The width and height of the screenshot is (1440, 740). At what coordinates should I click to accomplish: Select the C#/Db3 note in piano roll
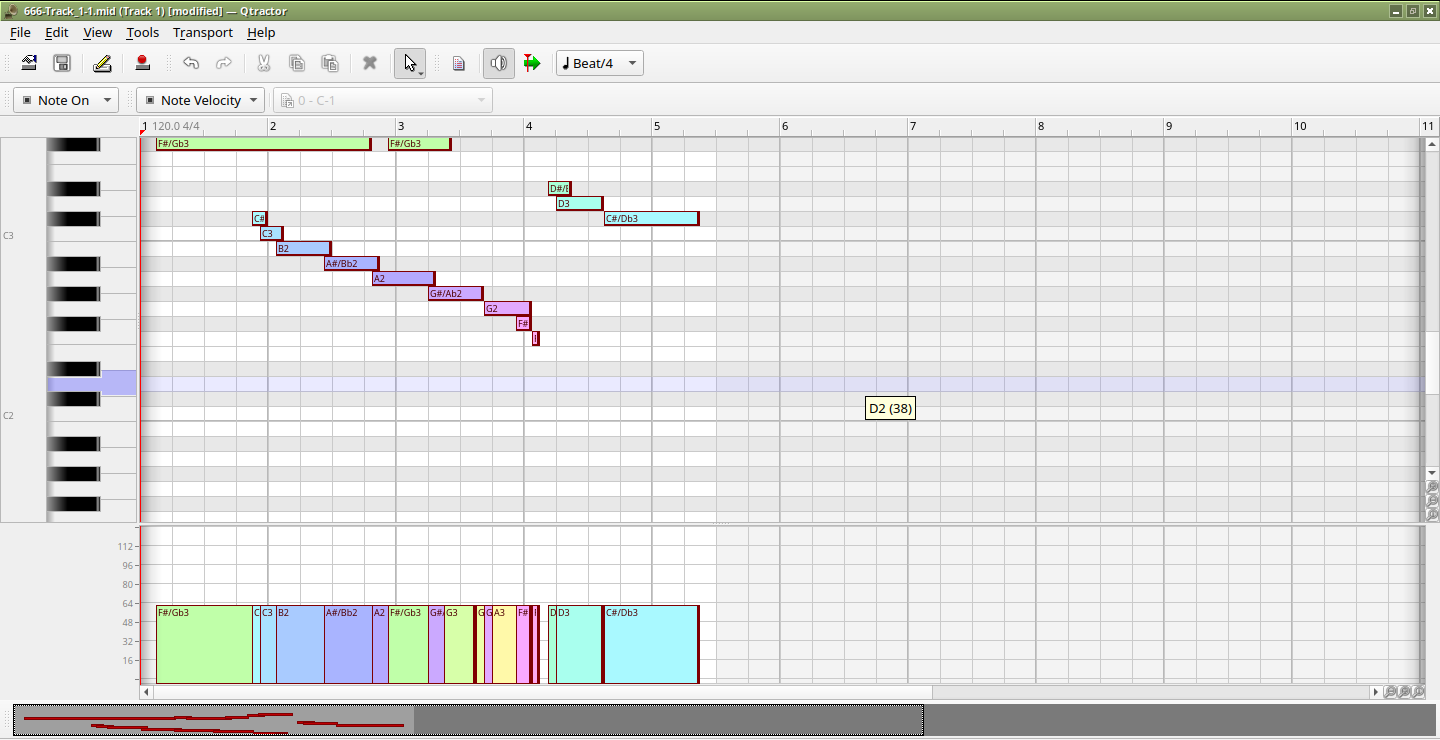click(652, 218)
